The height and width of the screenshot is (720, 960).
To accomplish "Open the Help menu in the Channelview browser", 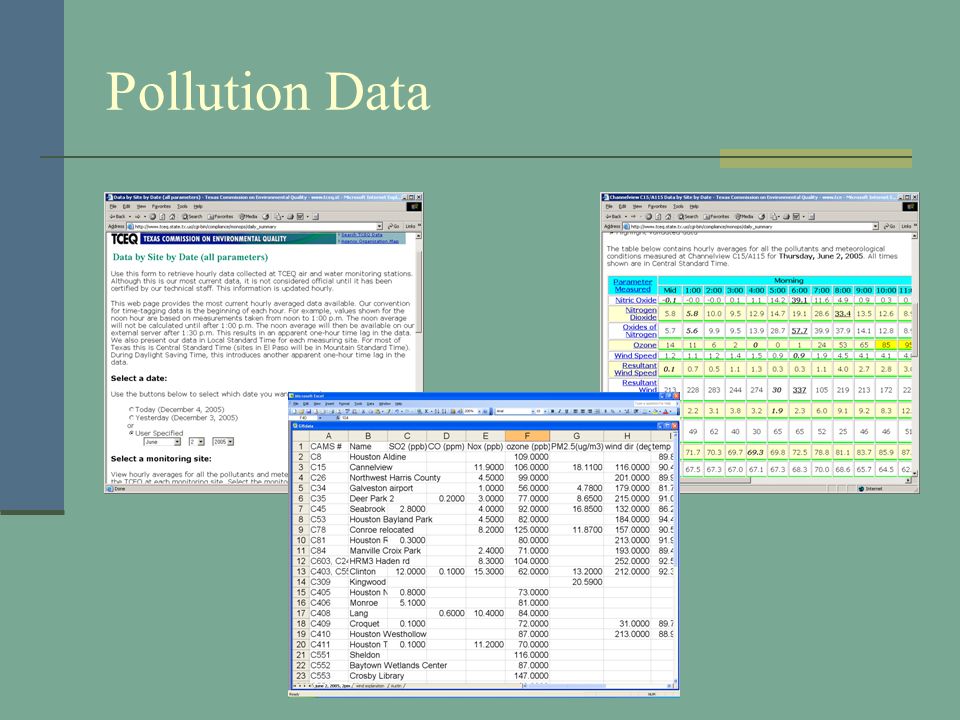I will point(694,206).
